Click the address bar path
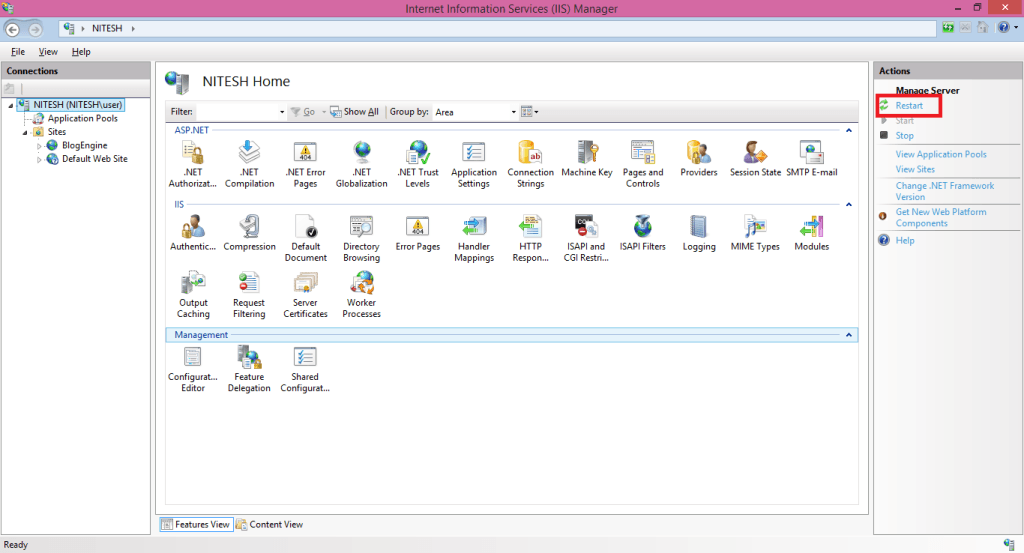The image size is (1024, 553). [498, 29]
